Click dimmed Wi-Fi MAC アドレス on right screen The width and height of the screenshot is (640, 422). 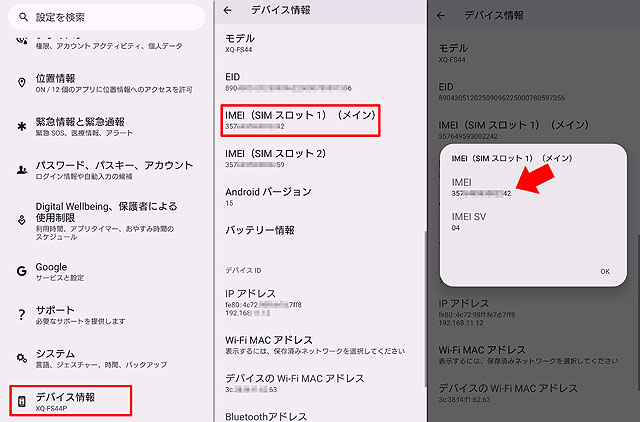tap(528, 355)
